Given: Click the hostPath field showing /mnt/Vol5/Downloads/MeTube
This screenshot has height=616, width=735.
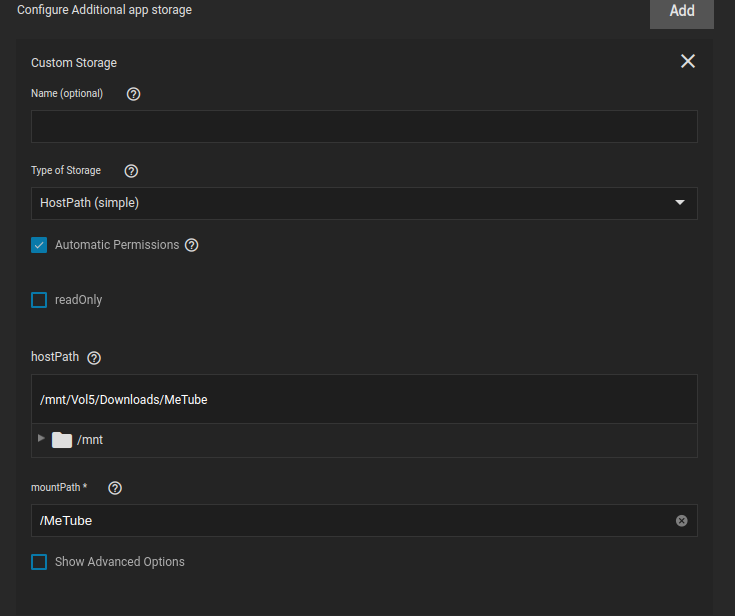Looking at the screenshot, I should tap(364, 399).
